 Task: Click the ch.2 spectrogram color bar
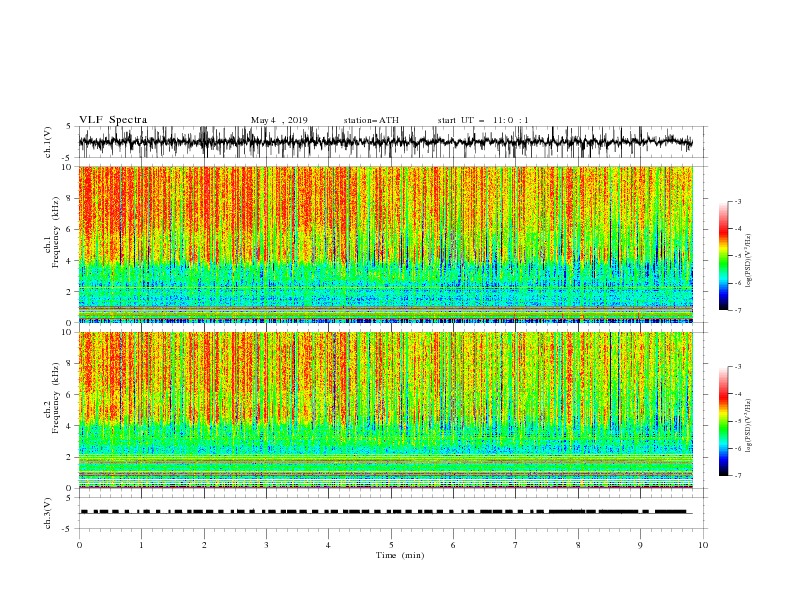pos(723,421)
